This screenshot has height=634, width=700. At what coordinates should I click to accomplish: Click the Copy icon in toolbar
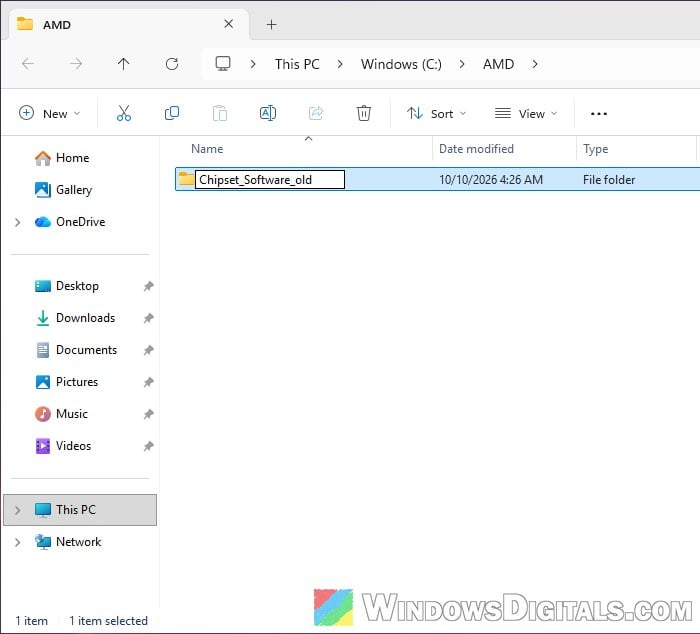coord(172,113)
